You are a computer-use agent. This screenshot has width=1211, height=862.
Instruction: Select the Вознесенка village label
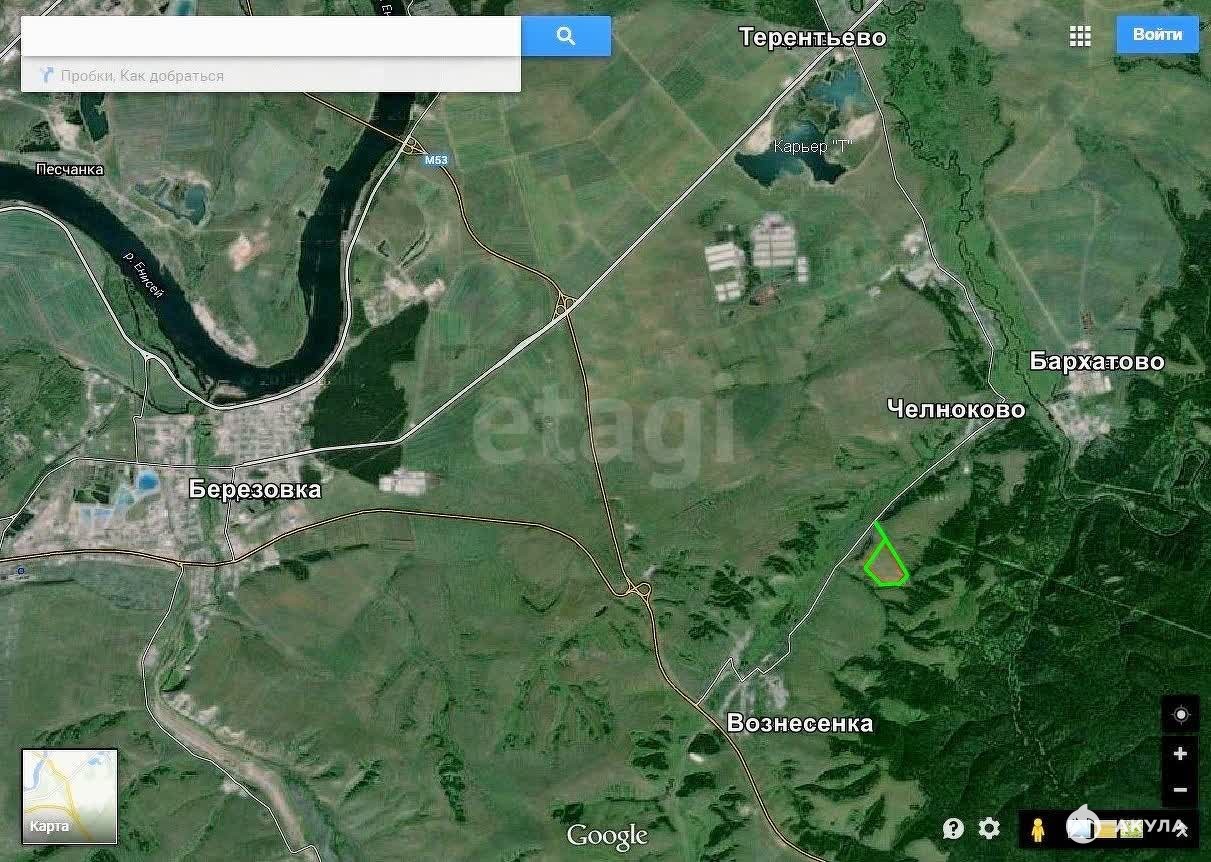pos(800,723)
